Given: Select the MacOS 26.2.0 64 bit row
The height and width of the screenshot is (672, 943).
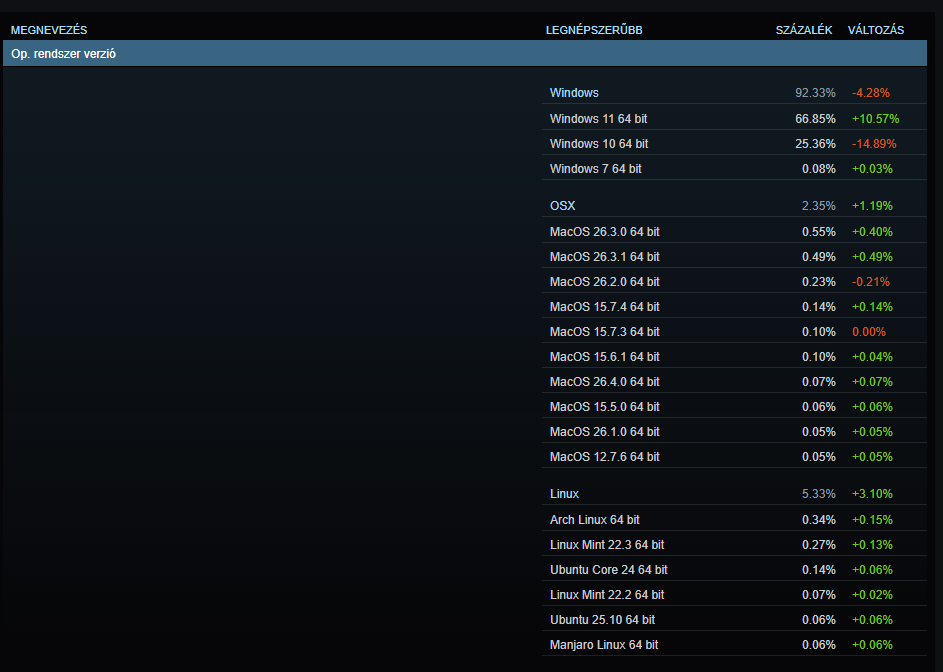Looking at the screenshot, I should point(604,282).
